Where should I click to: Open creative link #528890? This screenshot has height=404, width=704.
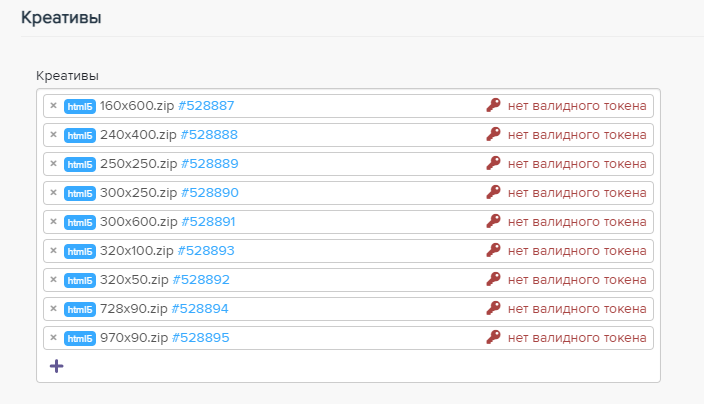209,192
